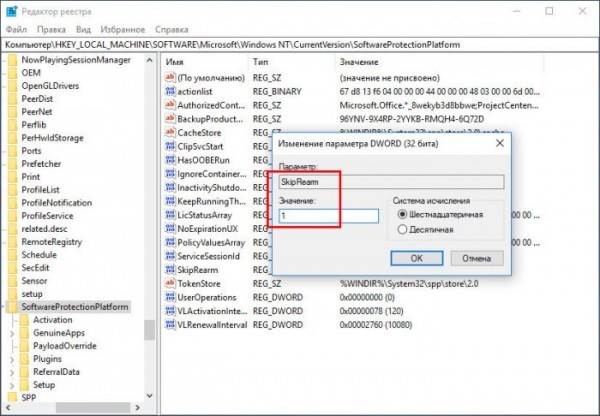600x416 pixels.
Task: Expand the ReferralData subkey
Action: (12, 372)
